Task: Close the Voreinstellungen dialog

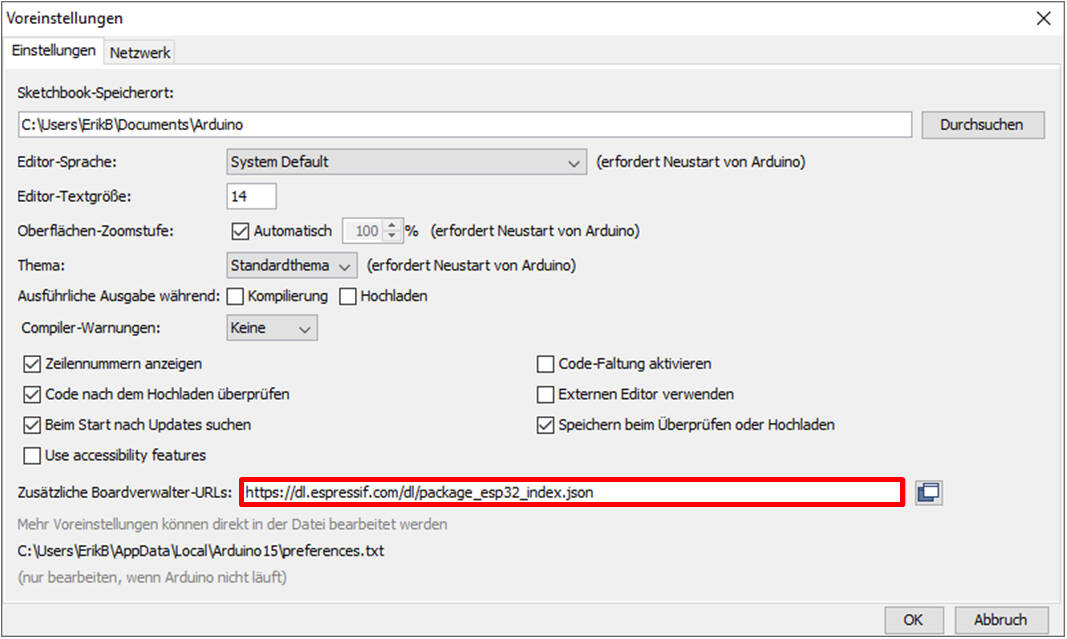Action: click(x=1043, y=18)
